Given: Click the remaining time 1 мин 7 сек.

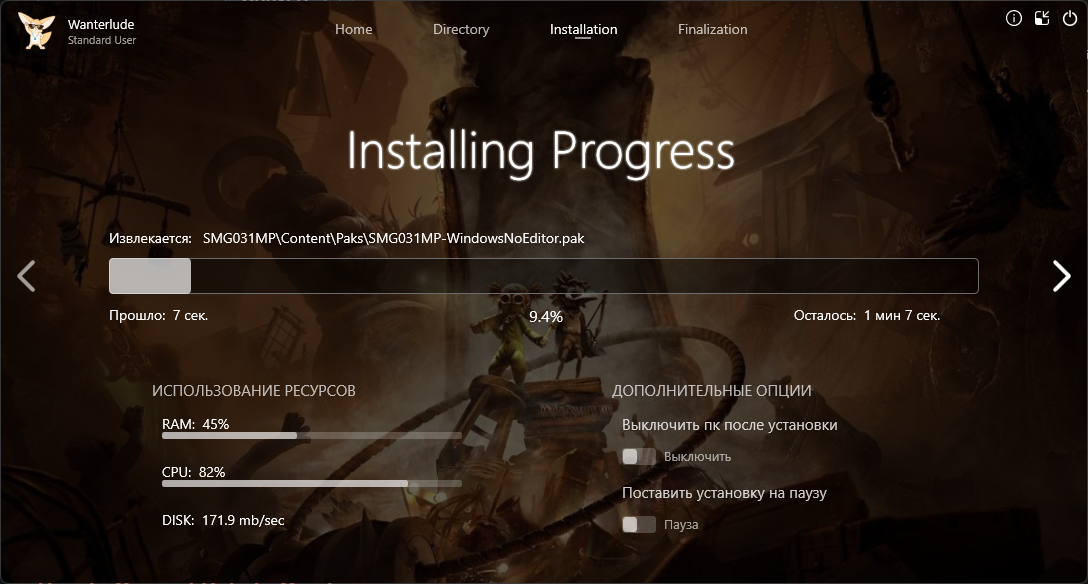Looking at the screenshot, I should pyautogui.click(x=902, y=316).
